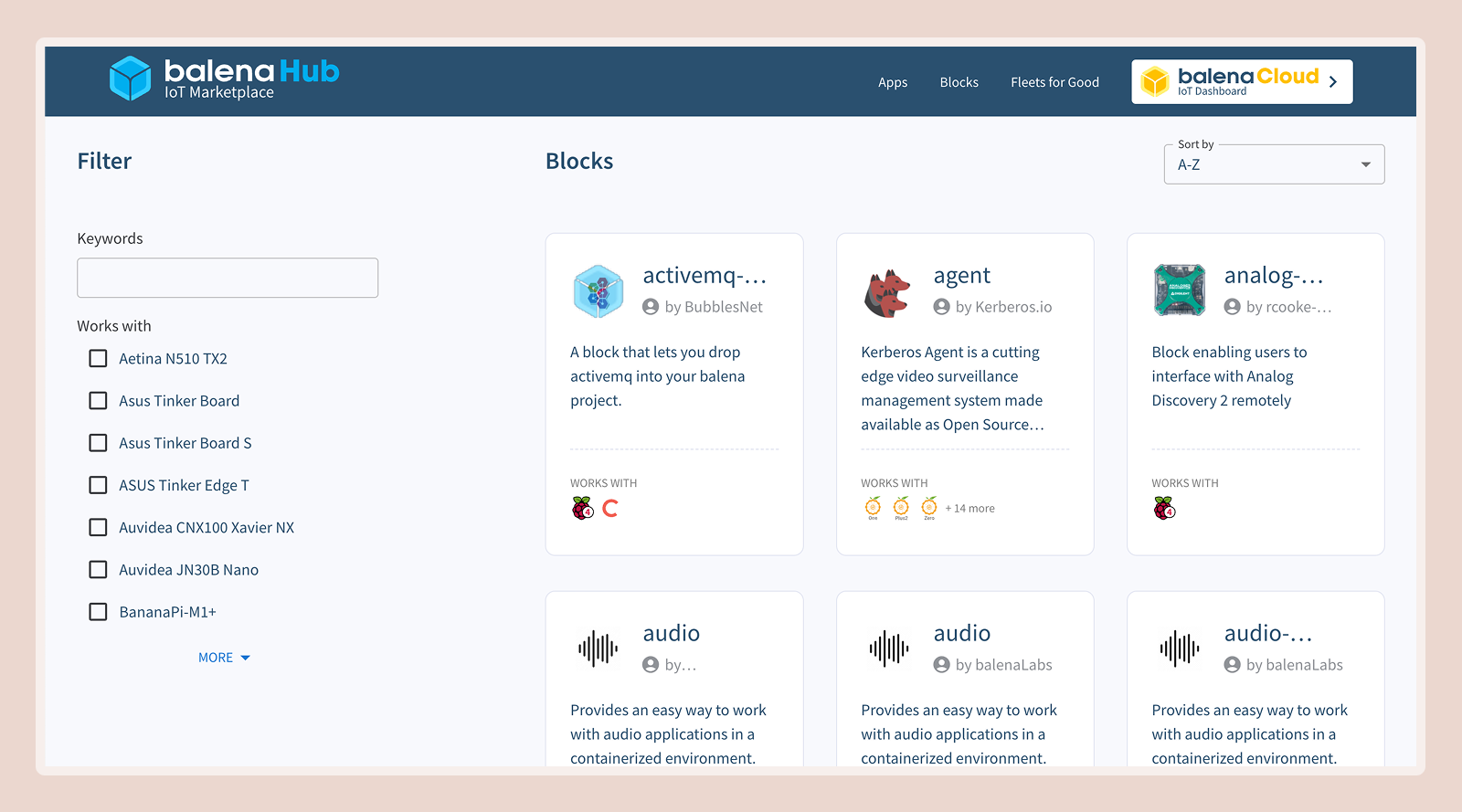Click the audio-... block waveform icon
This screenshot has width=1462, height=812.
click(x=1180, y=649)
